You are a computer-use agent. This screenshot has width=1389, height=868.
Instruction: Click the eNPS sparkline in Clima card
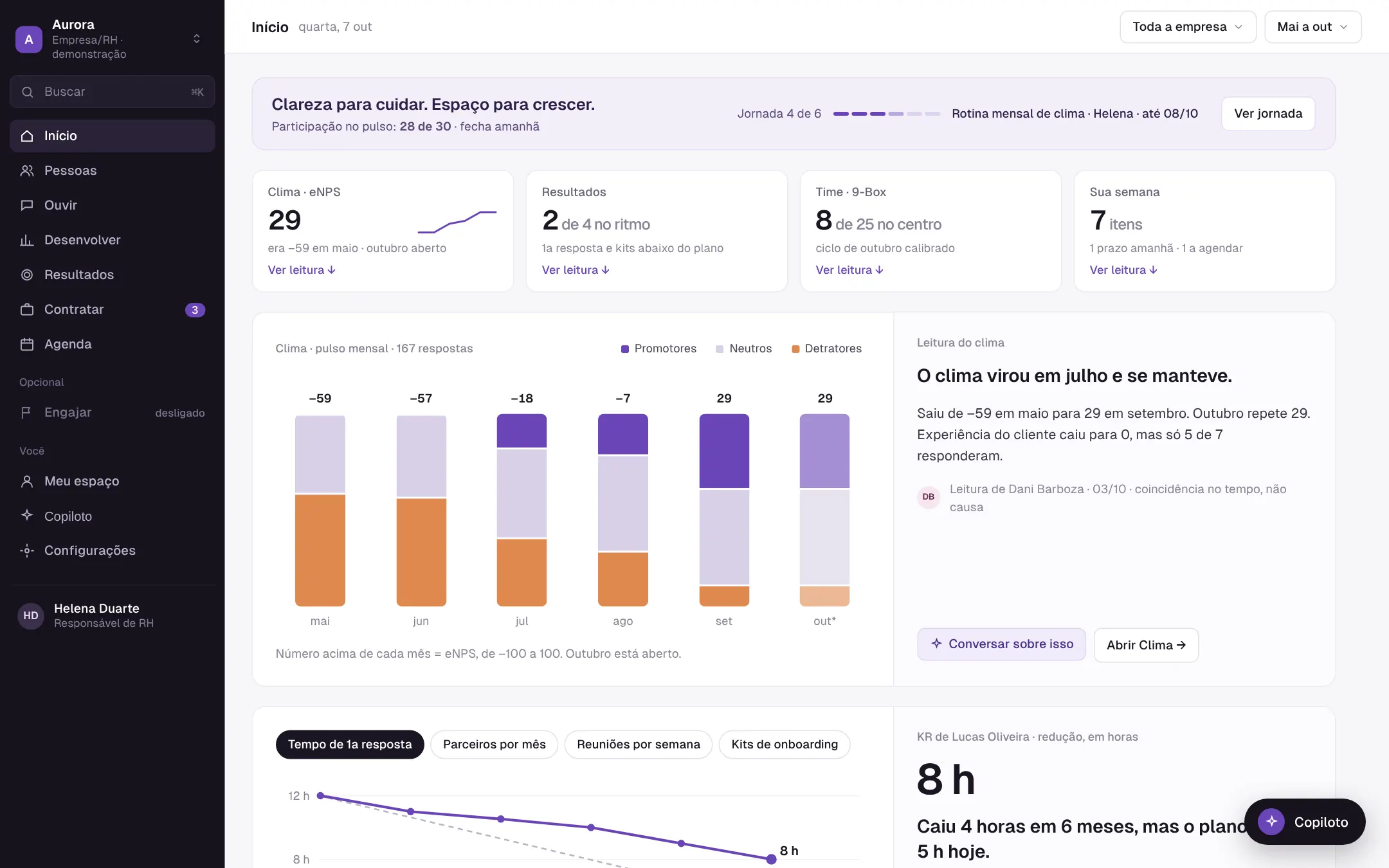point(457,222)
